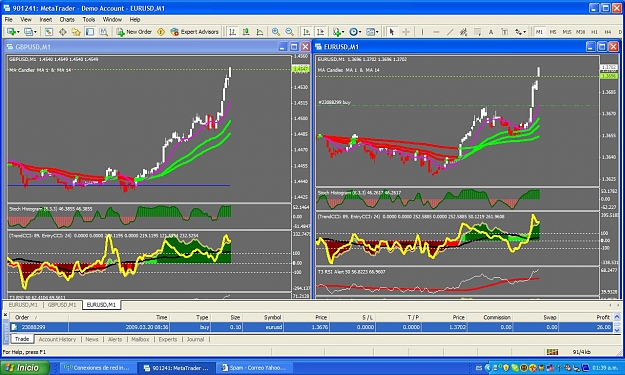Open the Tools menu
Screen dimensions: 625x375
(x=89, y=20)
